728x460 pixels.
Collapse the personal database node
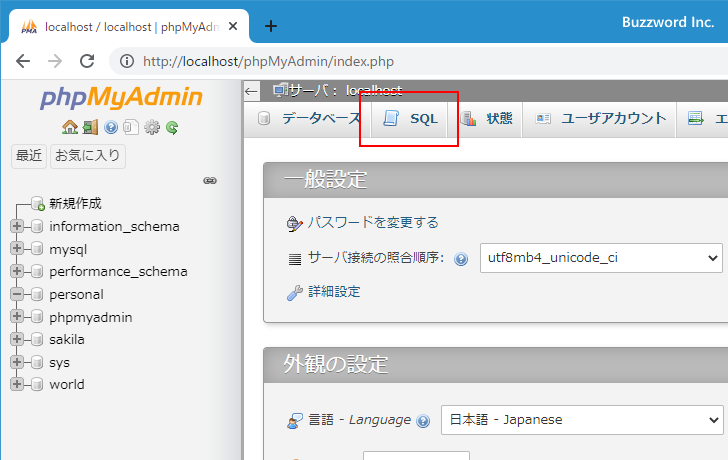pyautogui.click(x=17, y=294)
